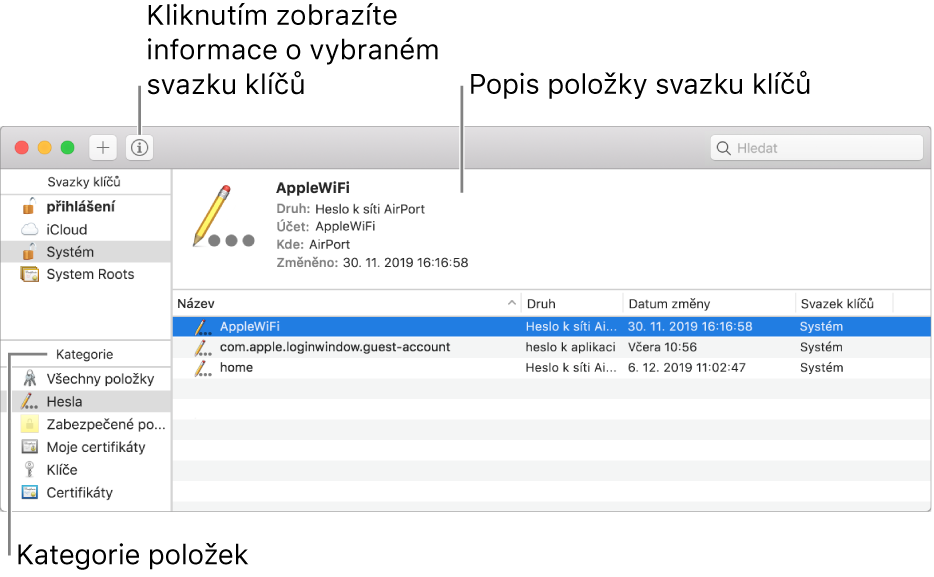Viewport: 934px width, 577px height.
Task: Click the System Roots certificate folder icon
Action: pyautogui.click(x=29, y=275)
